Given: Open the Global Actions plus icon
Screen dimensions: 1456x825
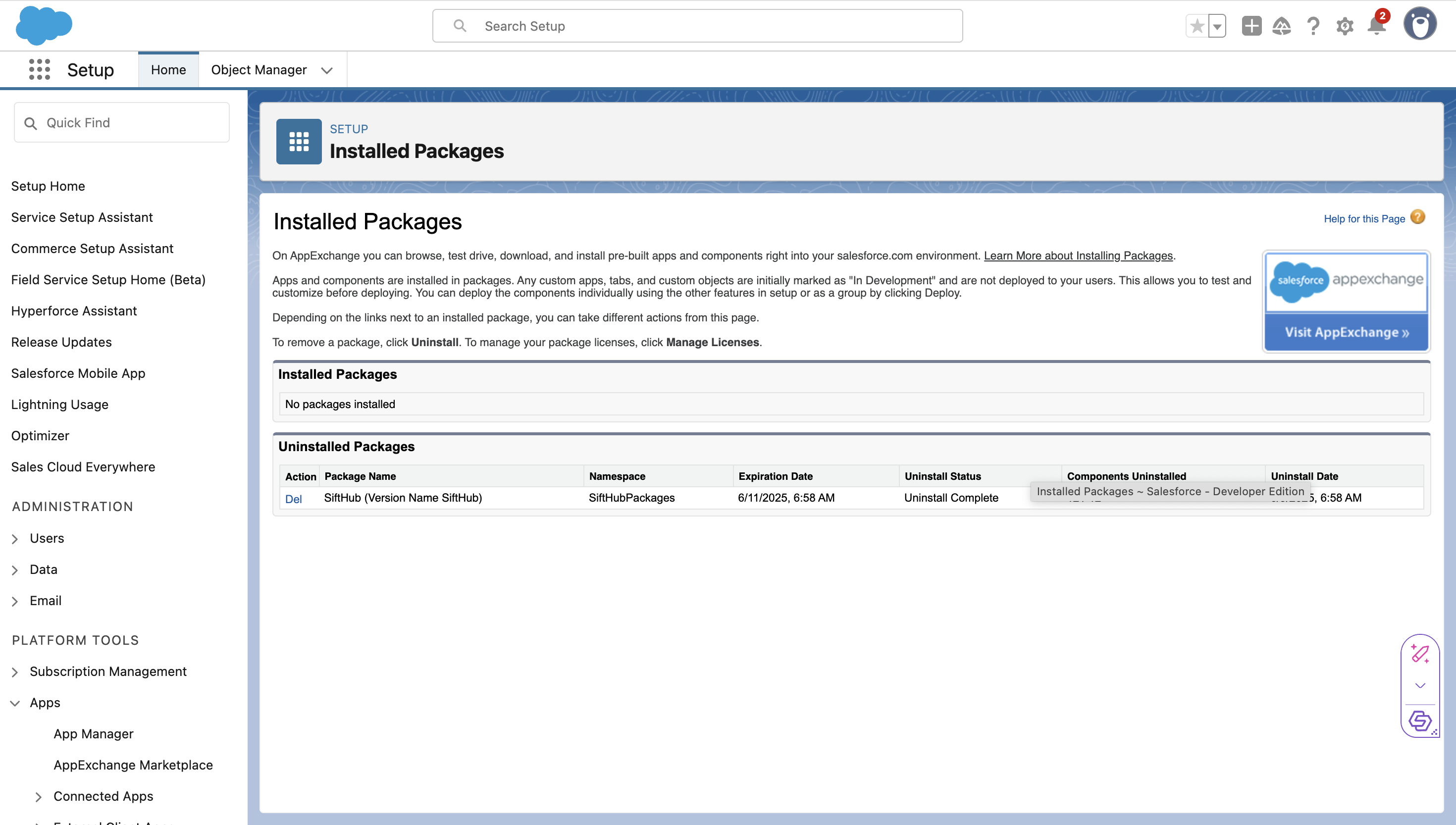Looking at the screenshot, I should tap(1251, 26).
